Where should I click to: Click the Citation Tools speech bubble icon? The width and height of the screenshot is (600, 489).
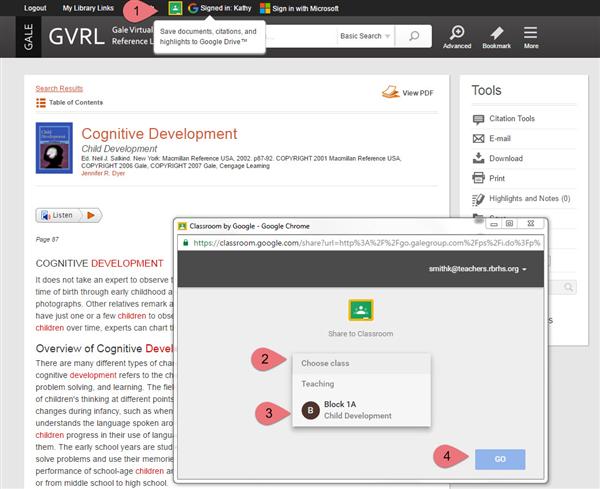[x=478, y=119]
